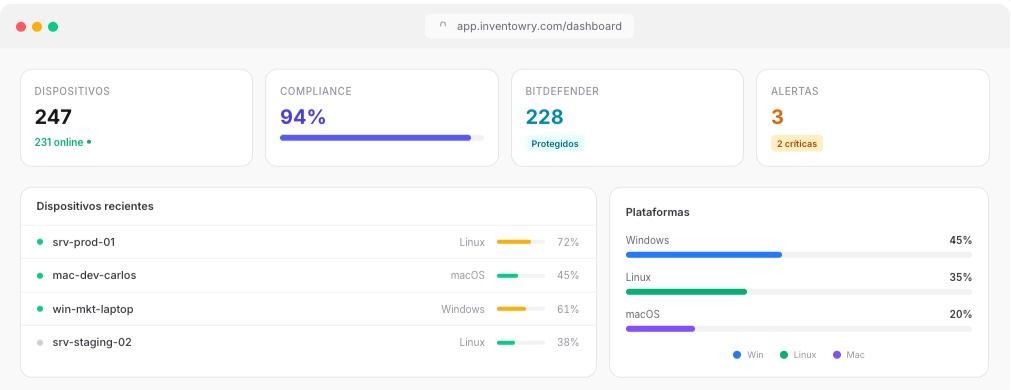Click the Linux platform label in Plataformas
The width and height of the screenshot is (1011, 390).
point(638,277)
